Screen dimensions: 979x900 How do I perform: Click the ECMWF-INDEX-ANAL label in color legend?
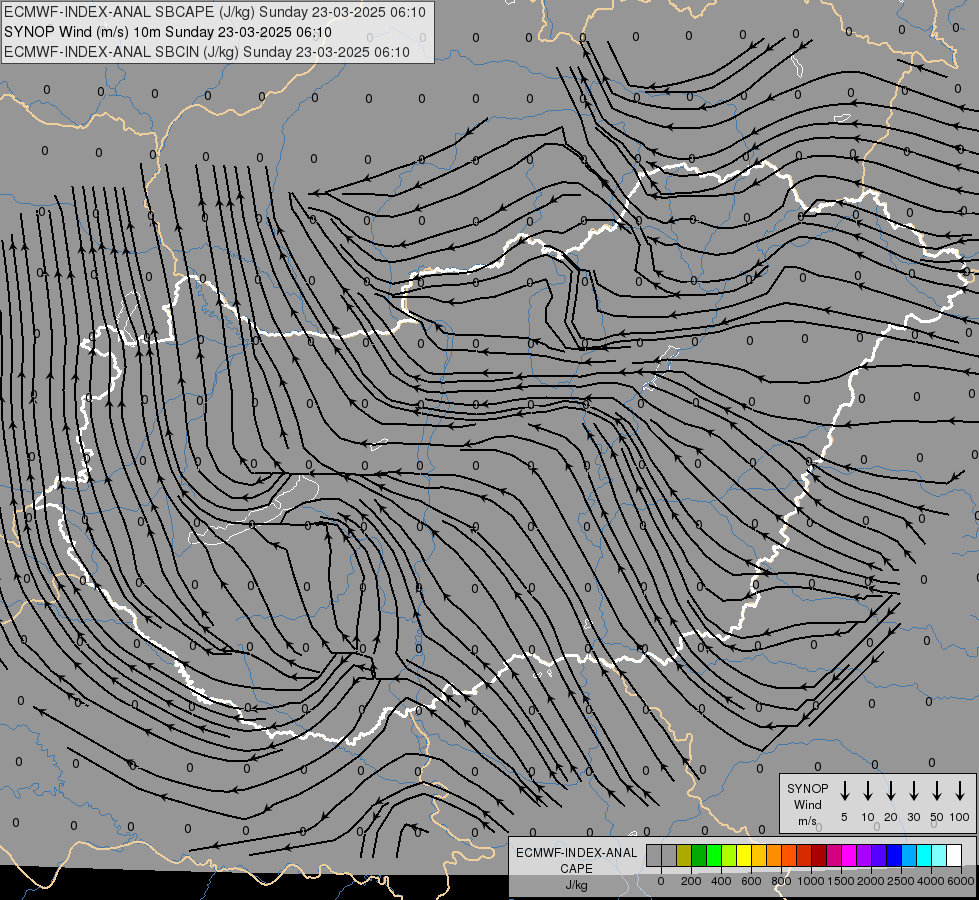pyautogui.click(x=576, y=853)
